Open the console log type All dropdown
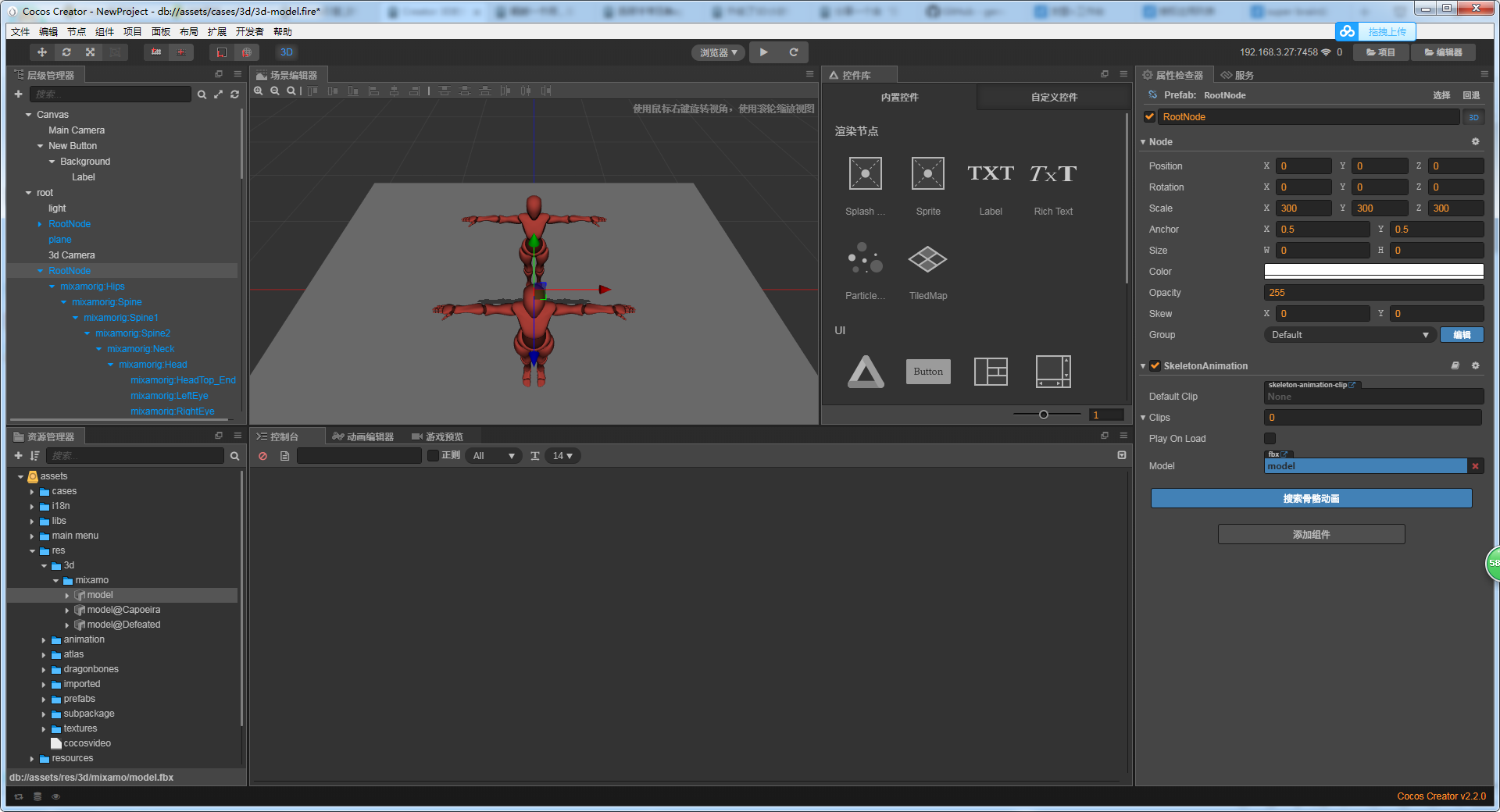Viewport: 1500px width, 812px height. (x=493, y=456)
